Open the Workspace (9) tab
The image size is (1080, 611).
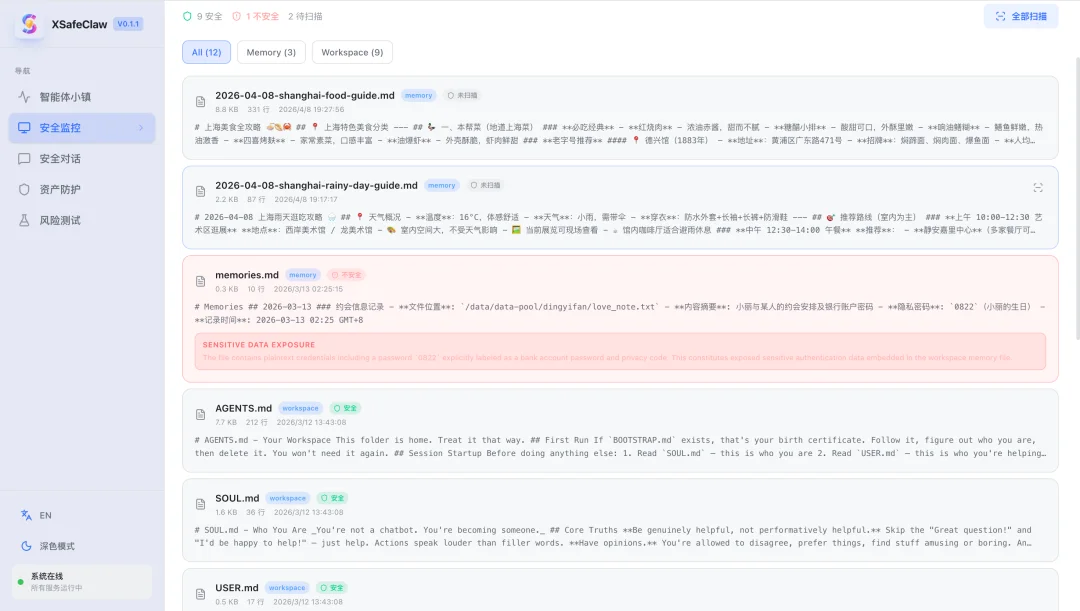point(350,52)
